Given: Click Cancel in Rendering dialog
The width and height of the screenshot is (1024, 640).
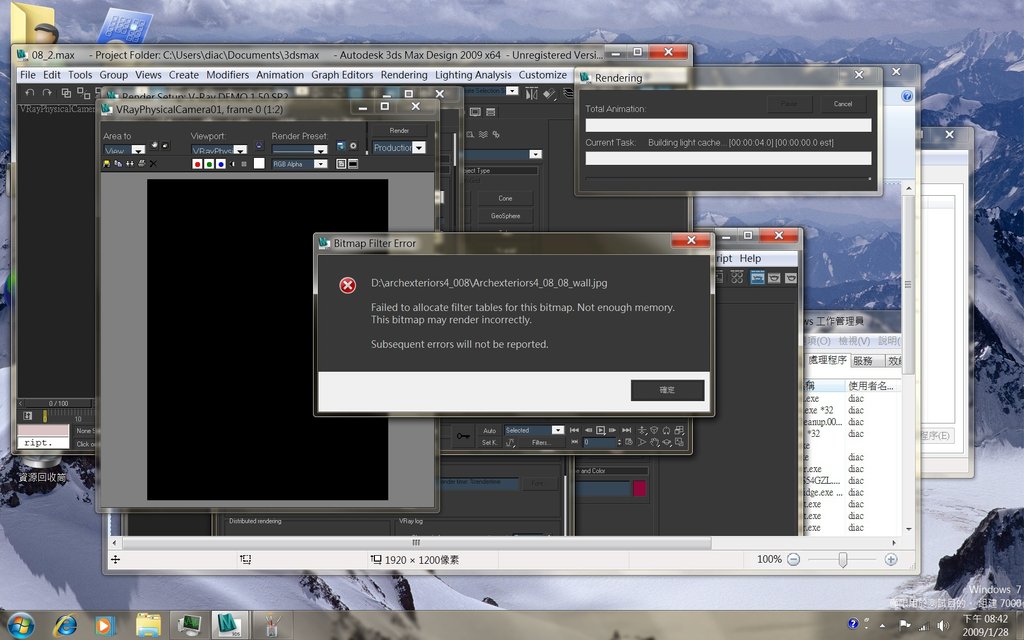Looking at the screenshot, I should tap(842, 104).
